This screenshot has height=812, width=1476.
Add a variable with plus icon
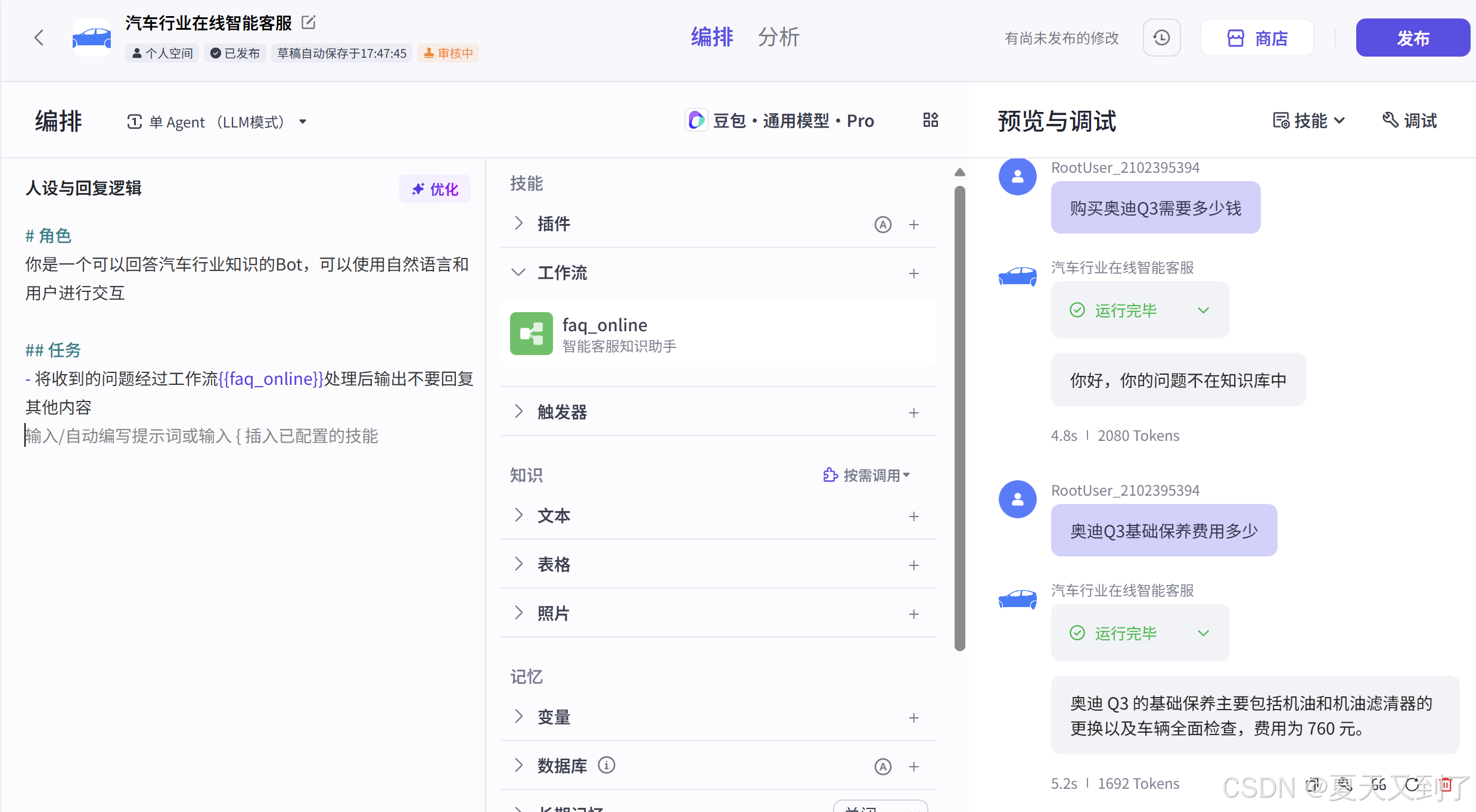tap(913, 718)
